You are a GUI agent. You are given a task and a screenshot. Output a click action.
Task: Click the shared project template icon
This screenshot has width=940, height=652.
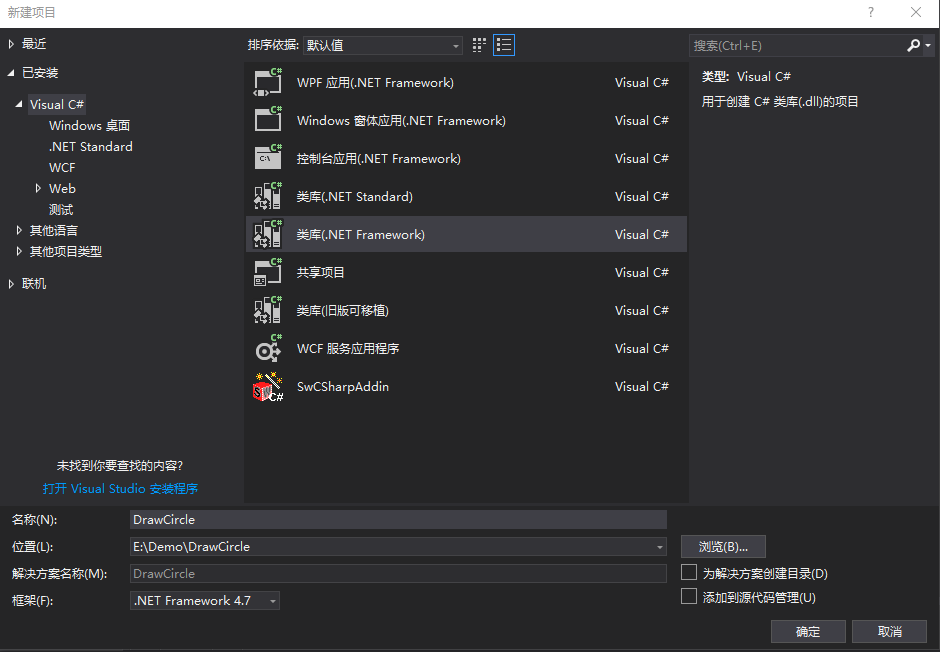(x=267, y=273)
